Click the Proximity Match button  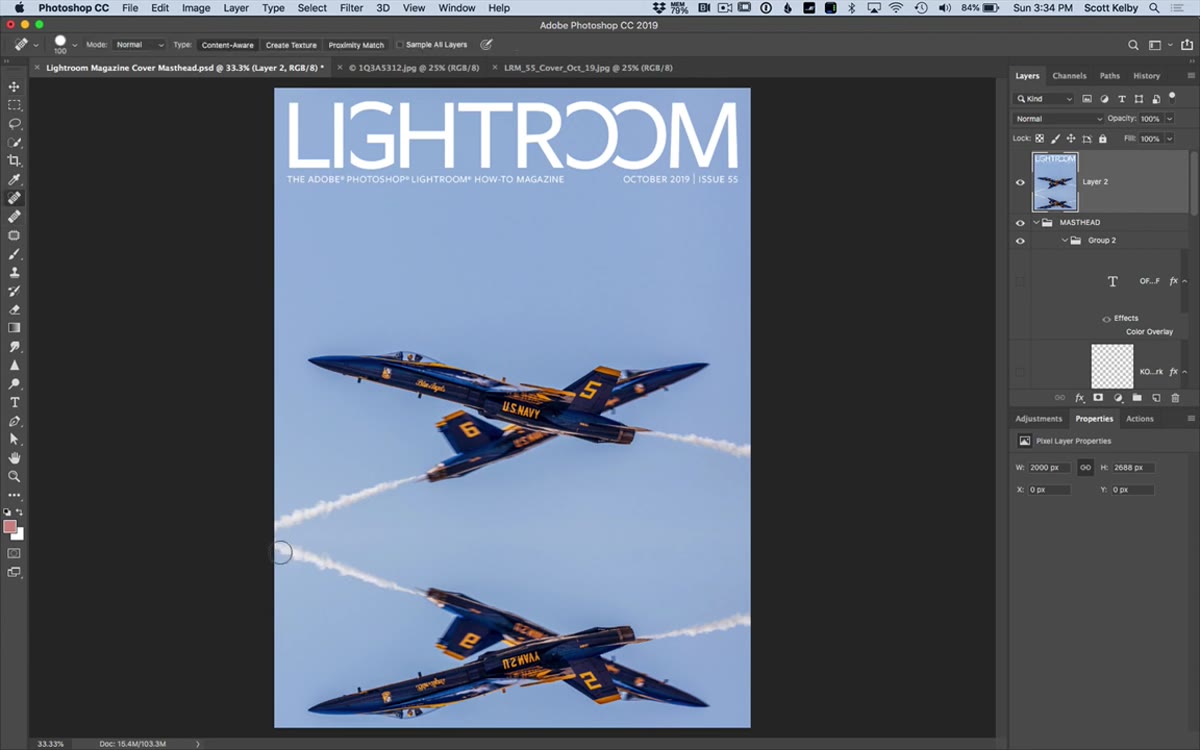coord(356,45)
